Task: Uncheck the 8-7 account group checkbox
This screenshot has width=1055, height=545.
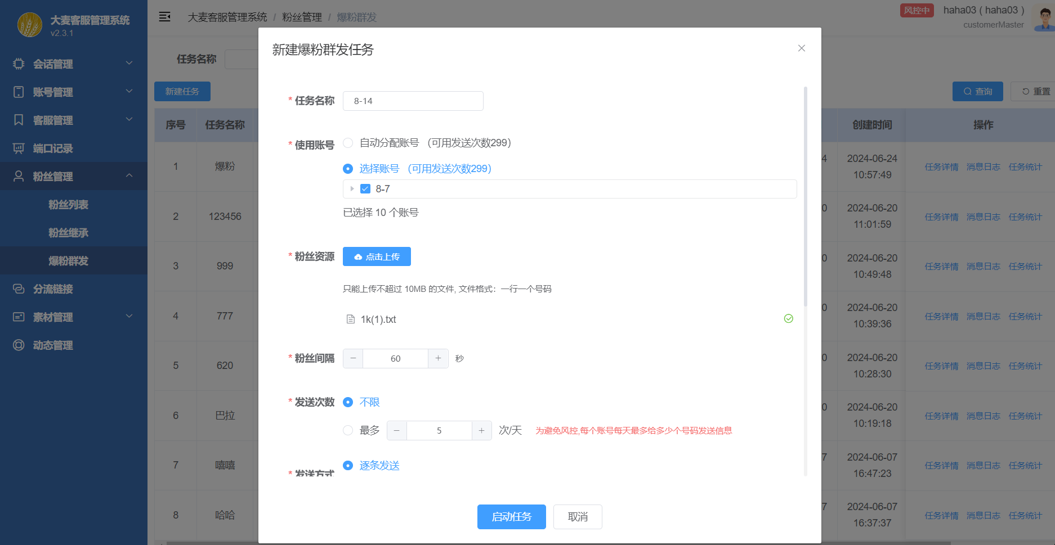Action: pos(365,189)
